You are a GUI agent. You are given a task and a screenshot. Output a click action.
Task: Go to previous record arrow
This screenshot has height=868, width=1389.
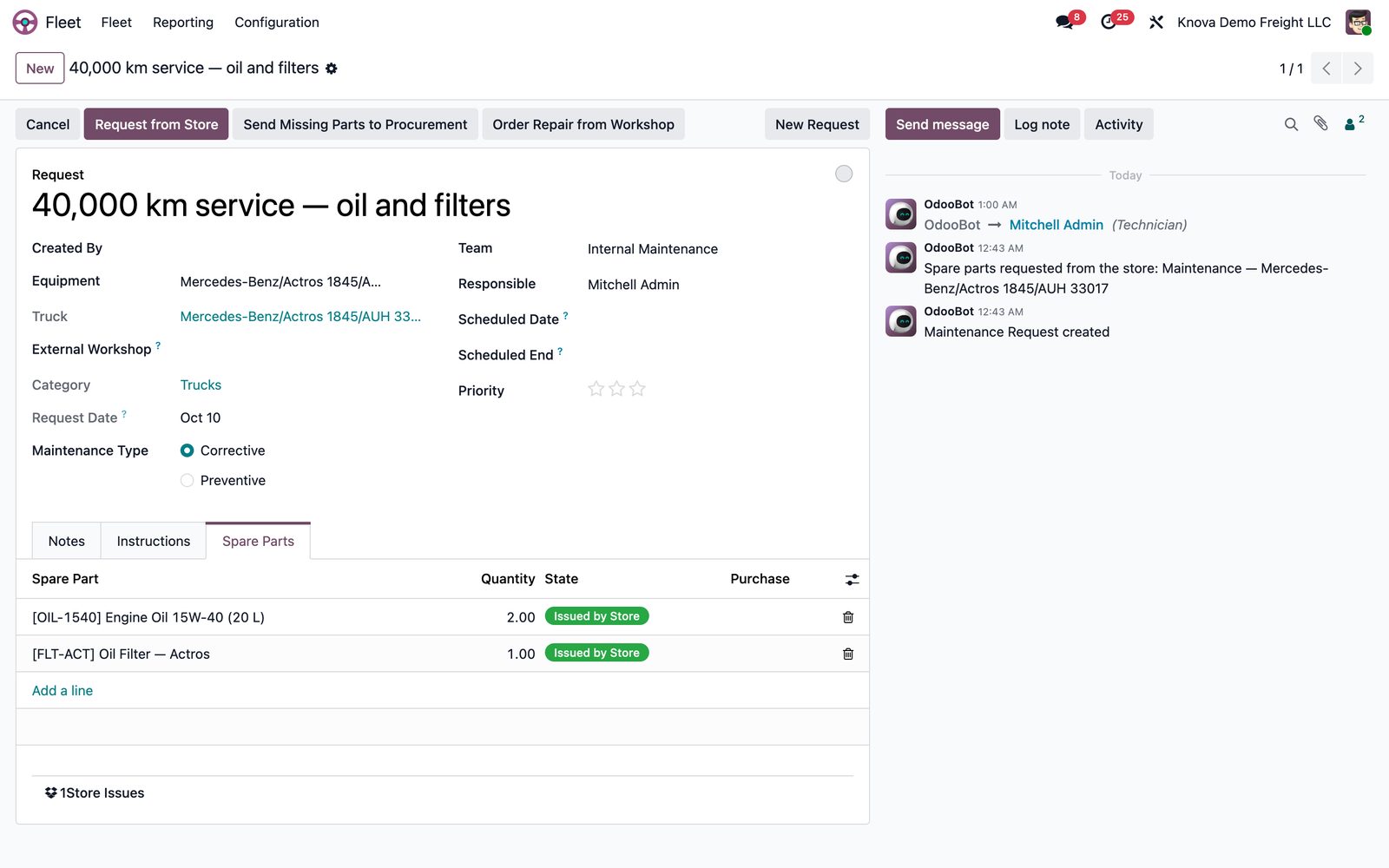pyautogui.click(x=1326, y=69)
